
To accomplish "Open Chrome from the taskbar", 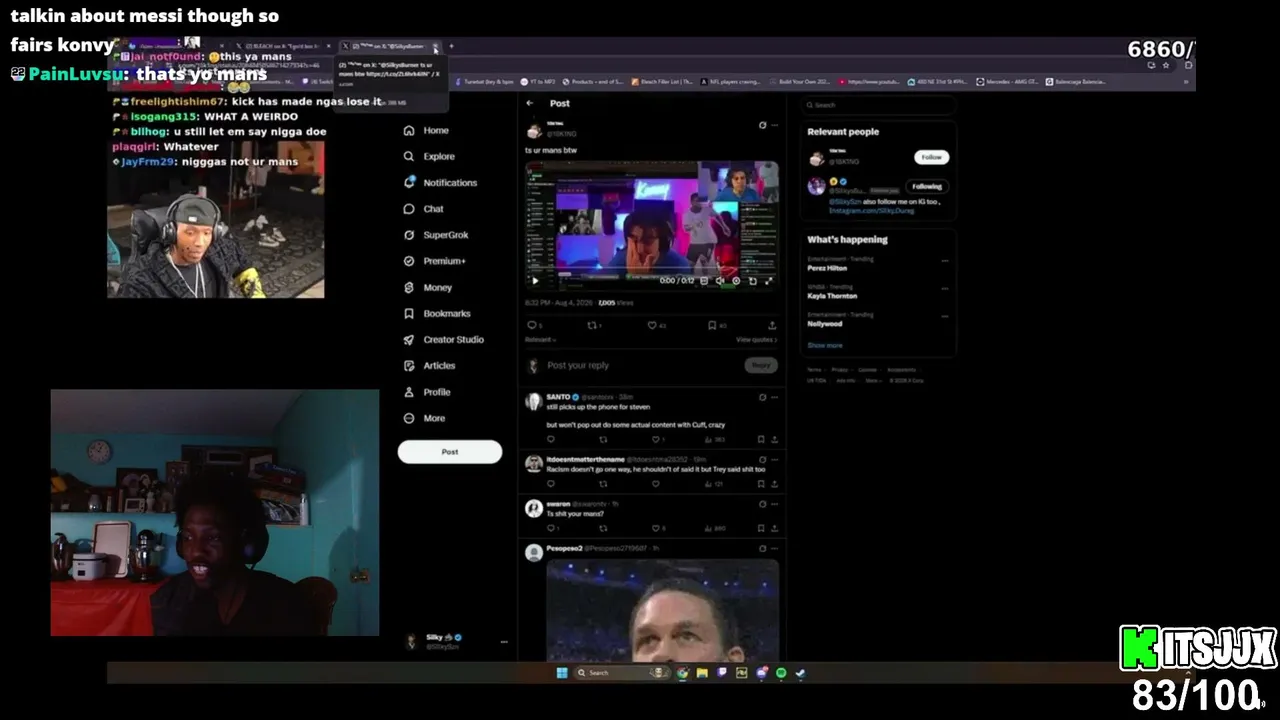I will coord(683,673).
